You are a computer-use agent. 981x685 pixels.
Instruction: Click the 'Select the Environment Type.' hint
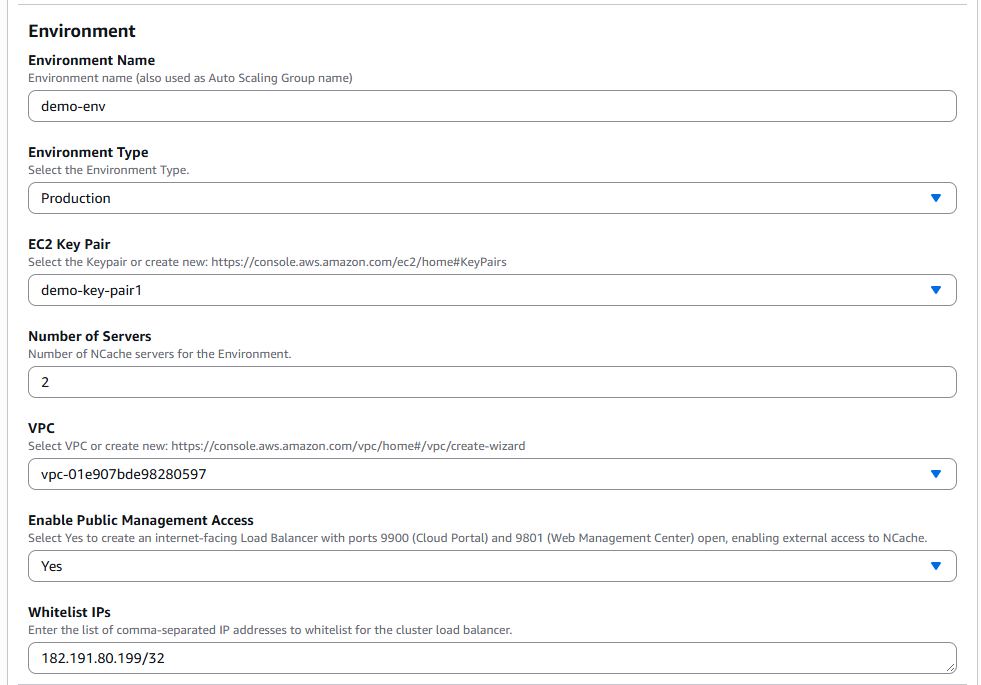109,170
